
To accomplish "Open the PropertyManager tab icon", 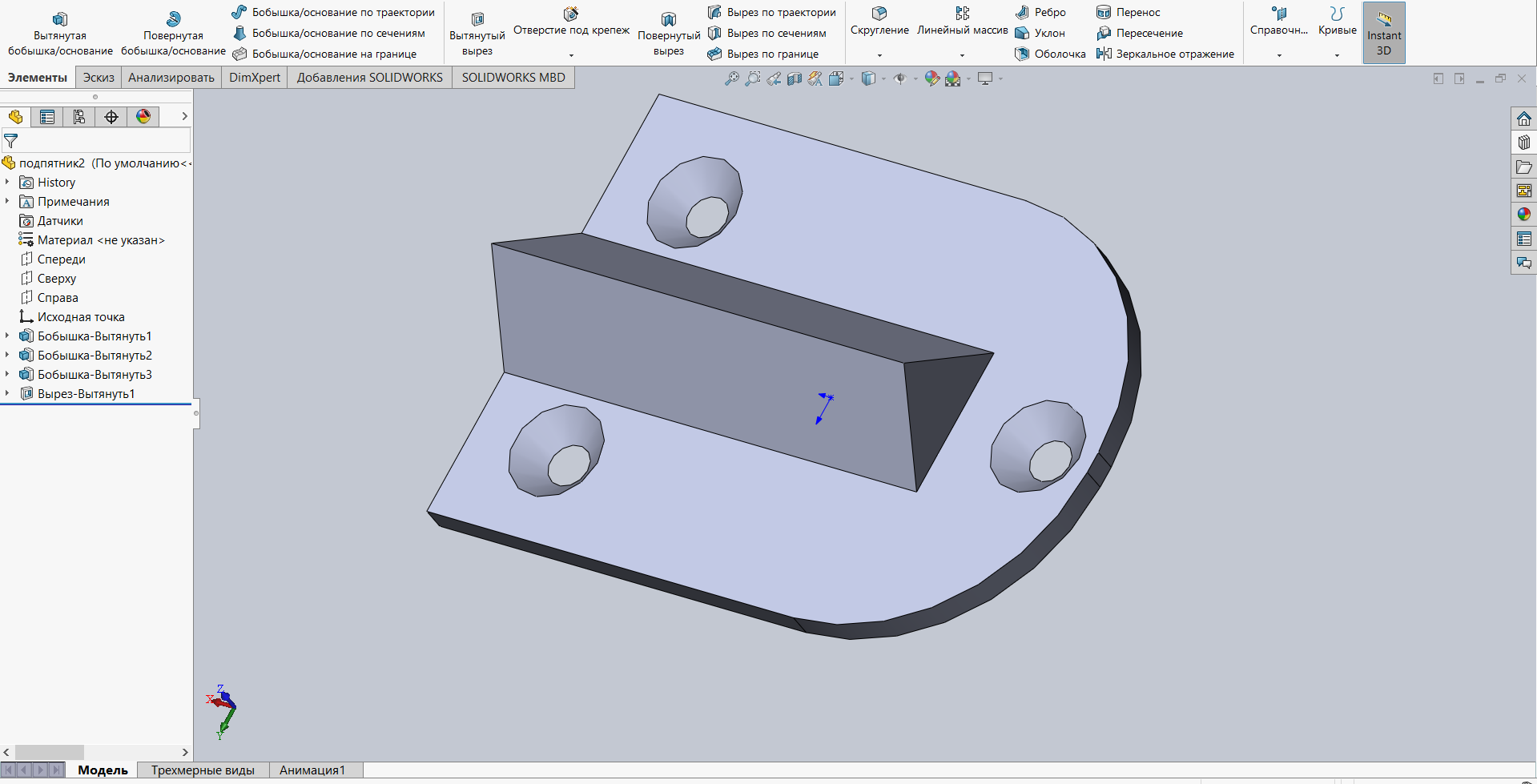I will click(x=47, y=117).
